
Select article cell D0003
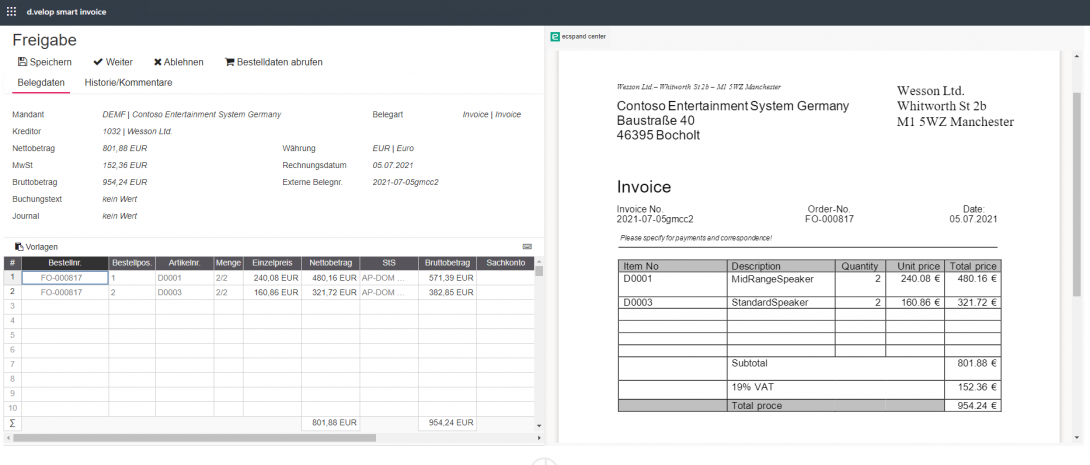(x=184, y=293)
